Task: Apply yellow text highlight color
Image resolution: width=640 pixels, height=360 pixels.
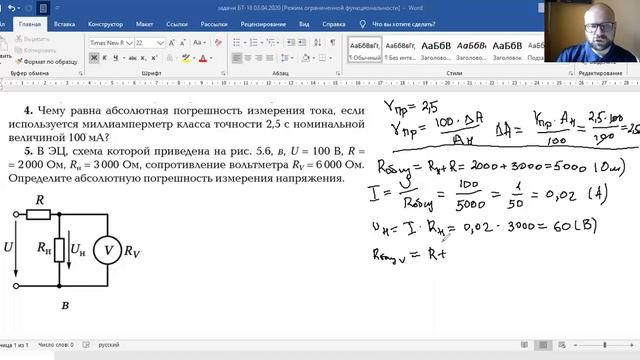Action: 186,58
